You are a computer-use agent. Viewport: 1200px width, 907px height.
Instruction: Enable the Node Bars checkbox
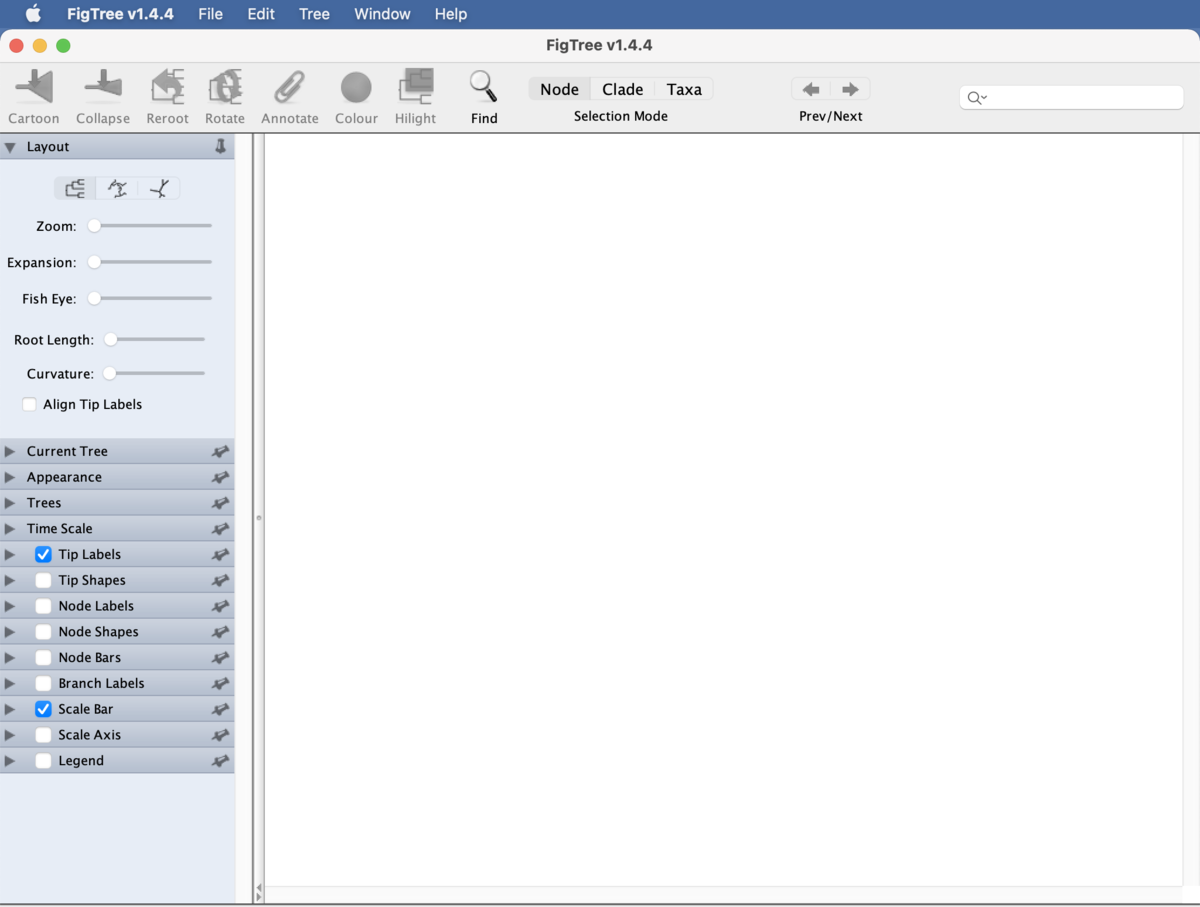coord(43,657)
